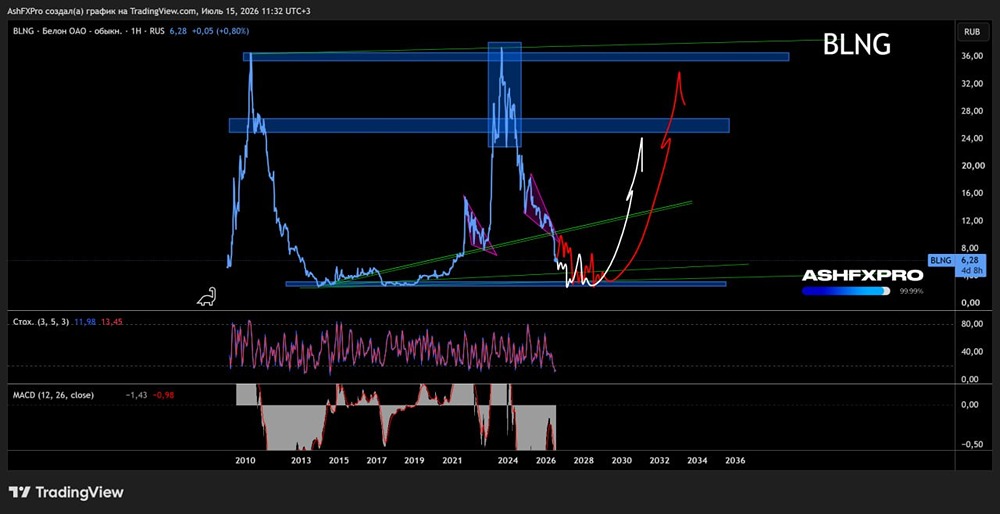Click the TradingView wordmark link
The image size is (1000, 514).
click(79, 492)
